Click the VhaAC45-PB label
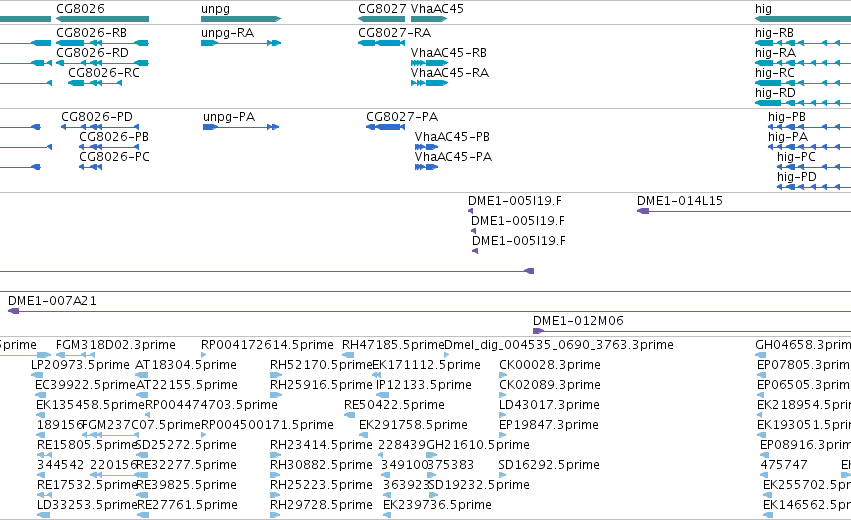 pos(452,137)
